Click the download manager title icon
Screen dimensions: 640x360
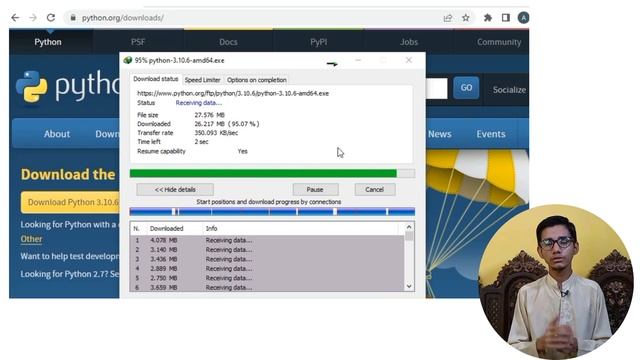coord(128,60)
